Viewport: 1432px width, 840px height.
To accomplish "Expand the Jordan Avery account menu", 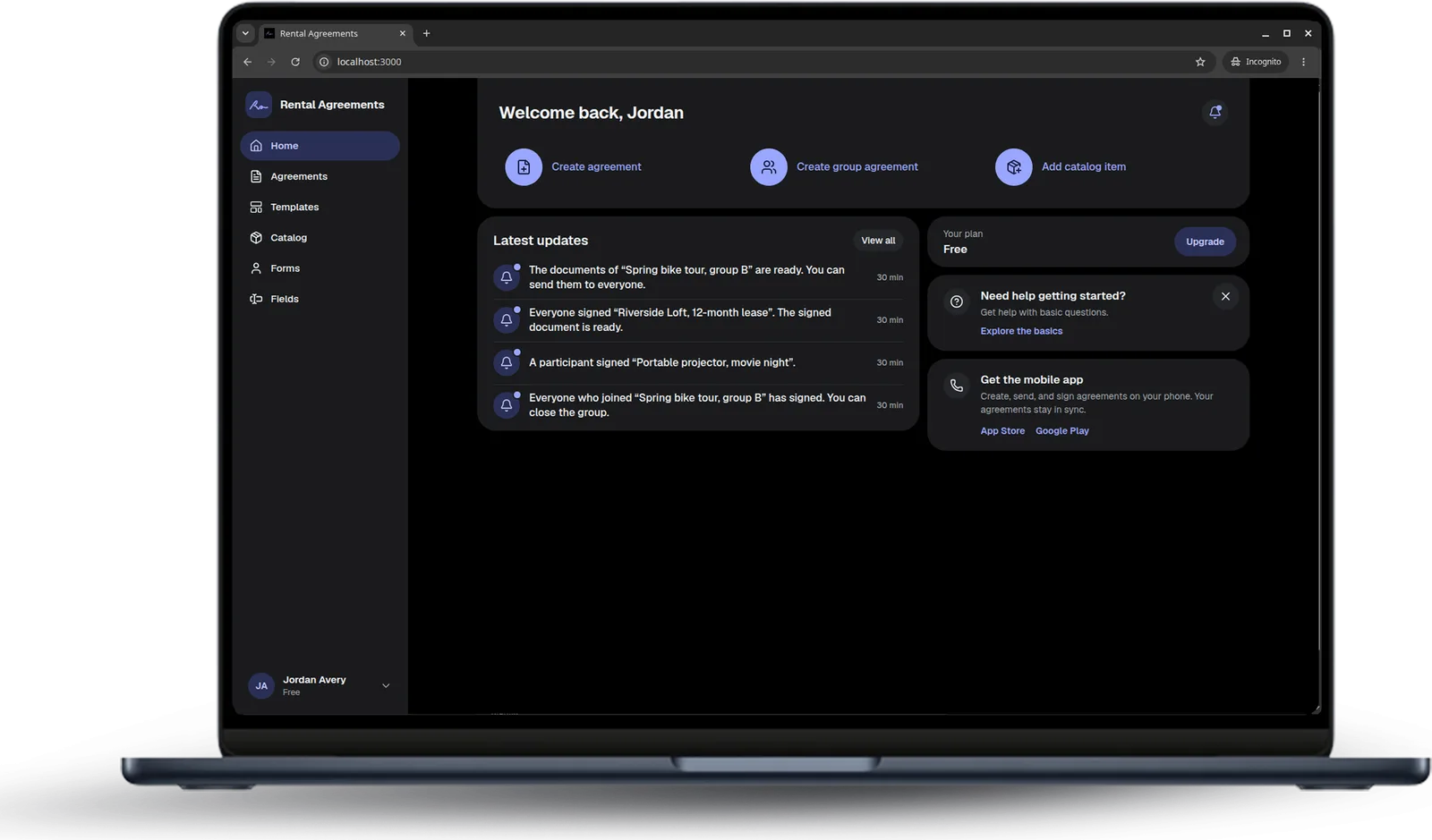I will point(386,686).
